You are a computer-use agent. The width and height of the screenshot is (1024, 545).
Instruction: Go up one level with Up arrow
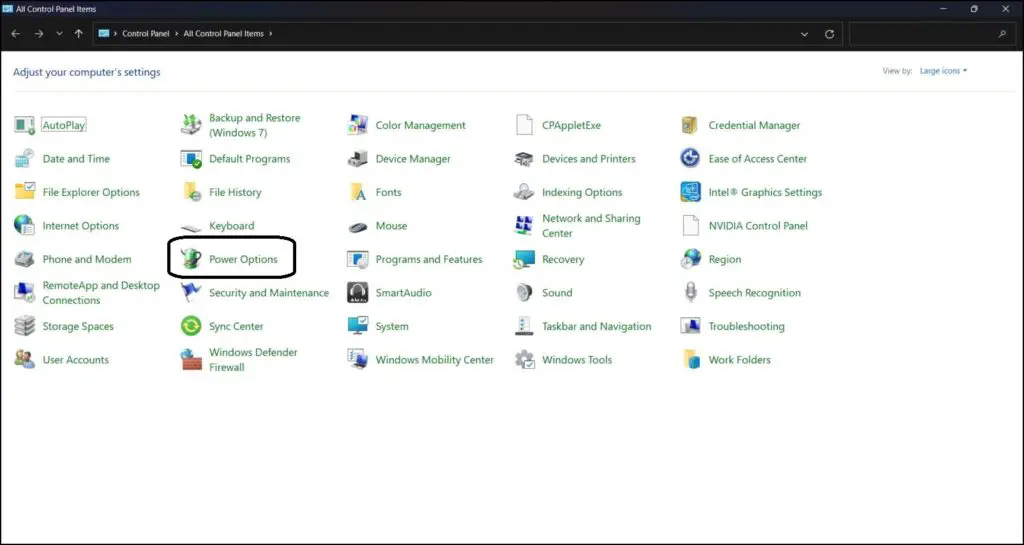point(79,34)
